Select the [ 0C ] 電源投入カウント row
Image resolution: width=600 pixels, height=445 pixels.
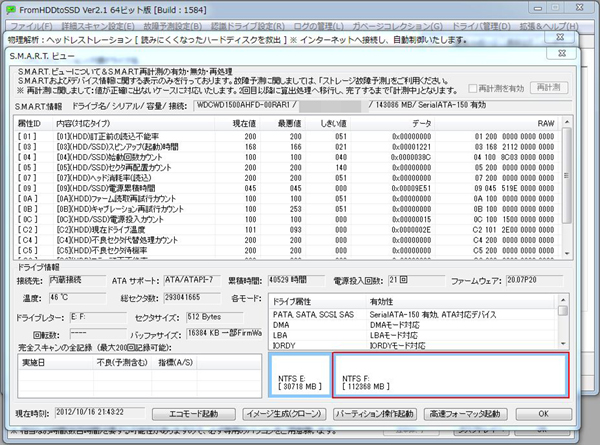pyautogui.click(x=288, y=219)
